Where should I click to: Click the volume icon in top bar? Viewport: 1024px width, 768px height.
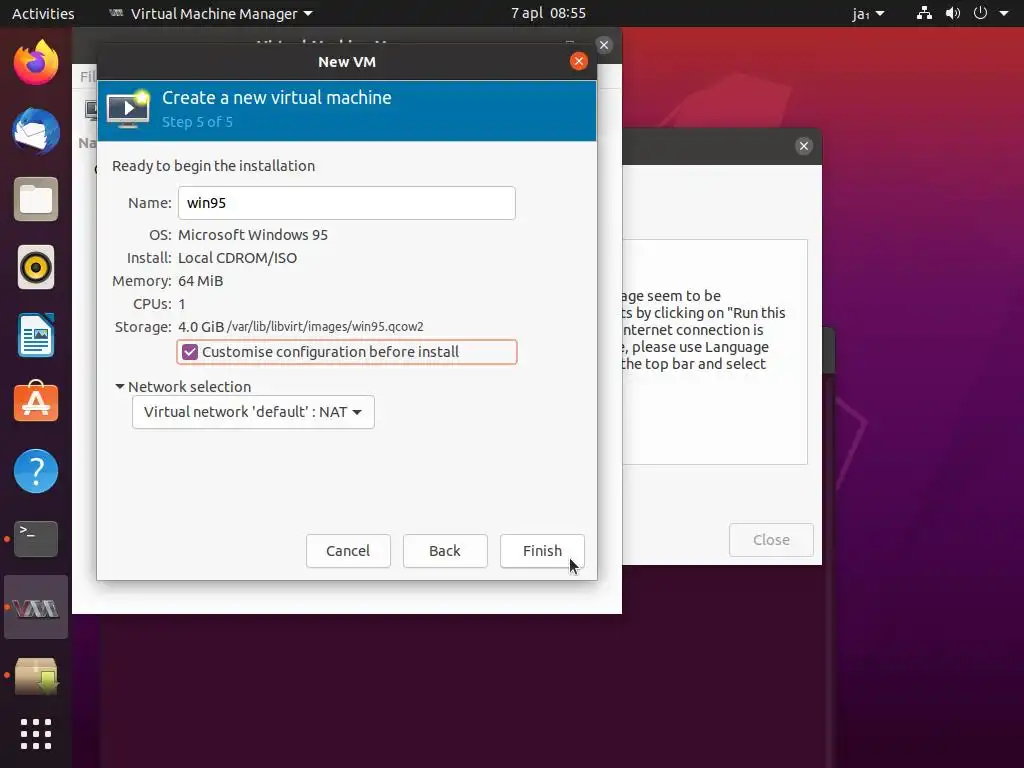[x=953, y=13]
